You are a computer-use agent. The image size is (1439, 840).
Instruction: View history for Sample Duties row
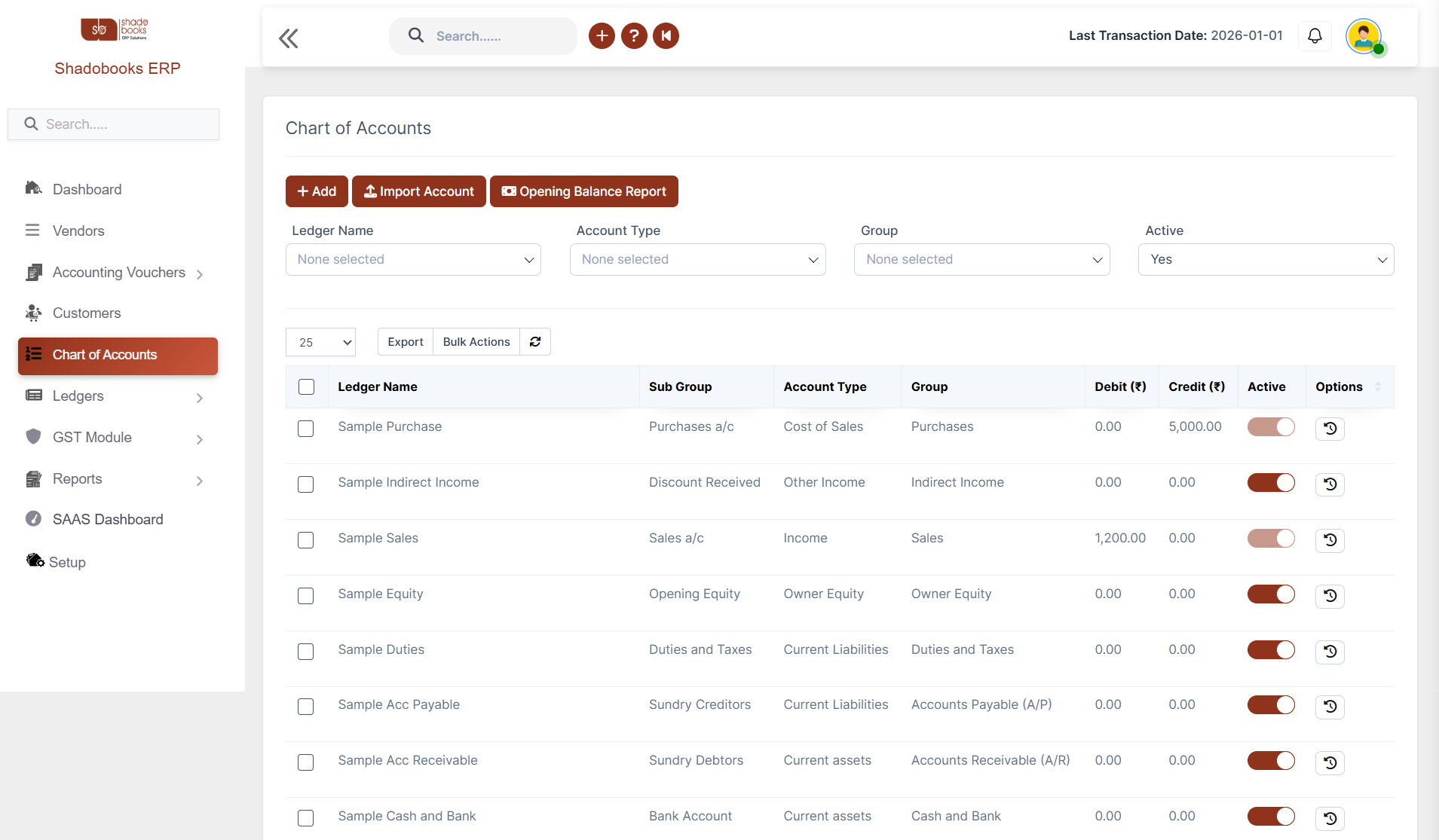tap(1330, 651)
